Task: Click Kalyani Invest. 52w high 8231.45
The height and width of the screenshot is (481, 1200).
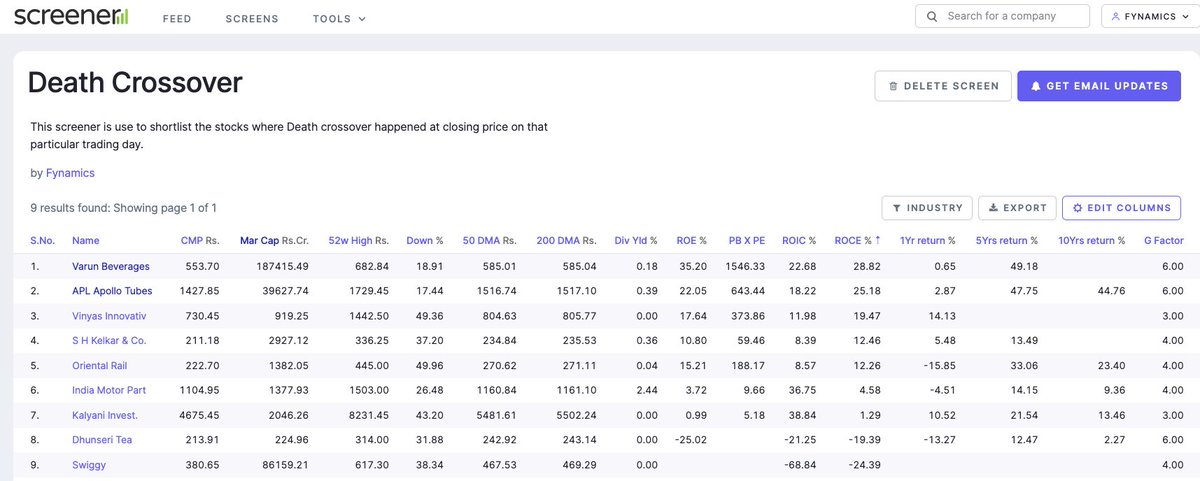Action: (x=368, y=415)
